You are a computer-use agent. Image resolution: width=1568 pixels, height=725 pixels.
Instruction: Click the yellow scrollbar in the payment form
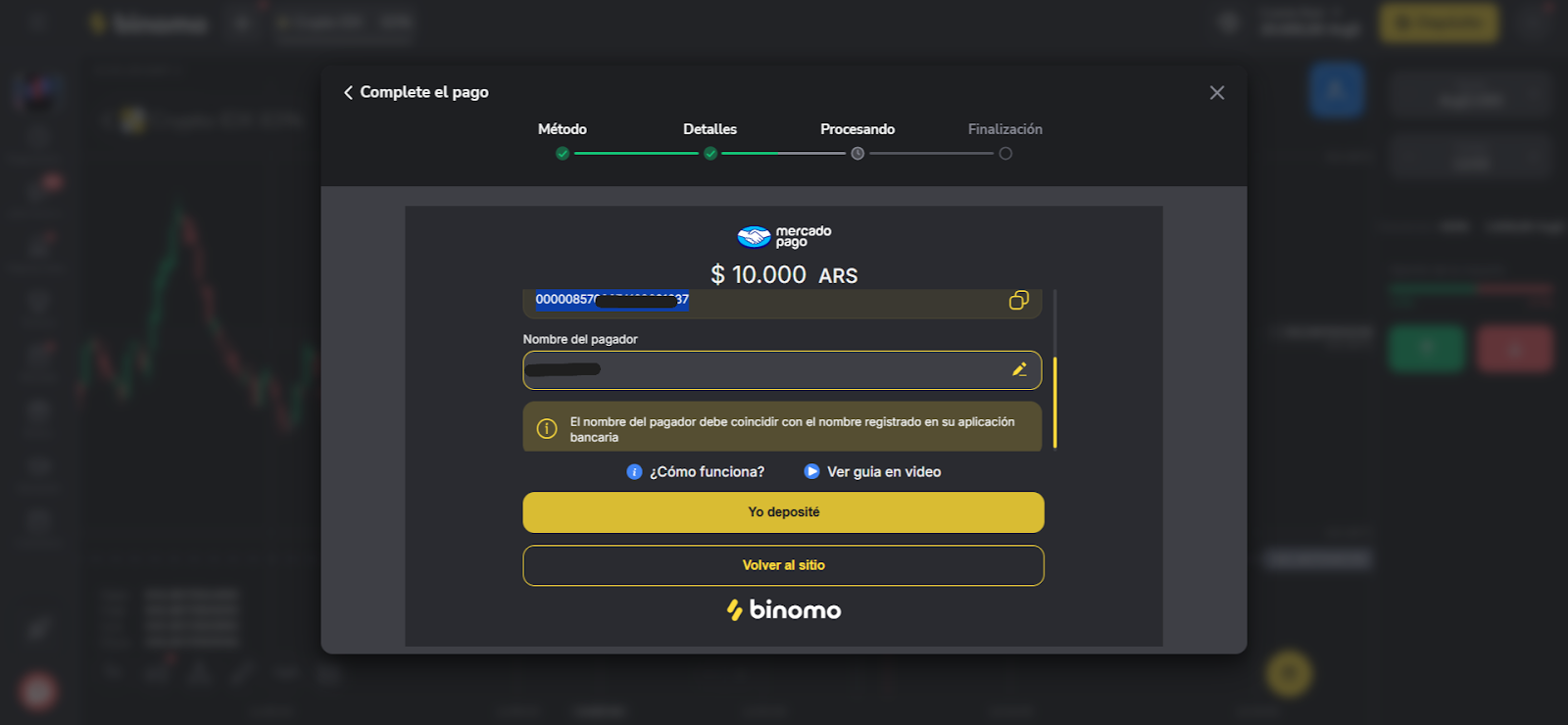pos(1054,403)
